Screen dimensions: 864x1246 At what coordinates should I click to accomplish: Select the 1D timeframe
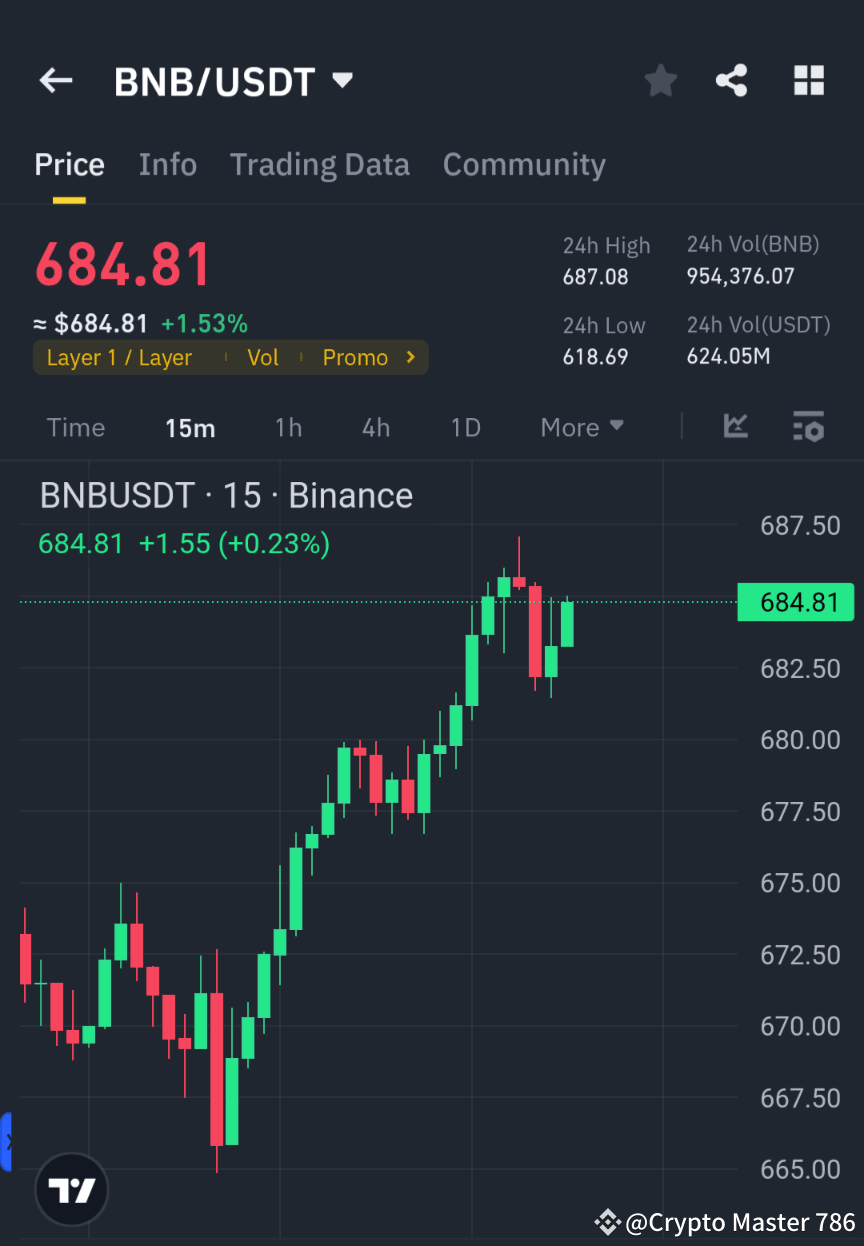465,427
